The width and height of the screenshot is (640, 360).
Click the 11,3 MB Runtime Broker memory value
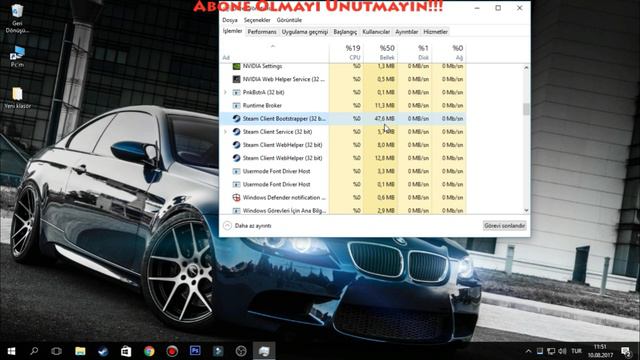tap(384, 105)
